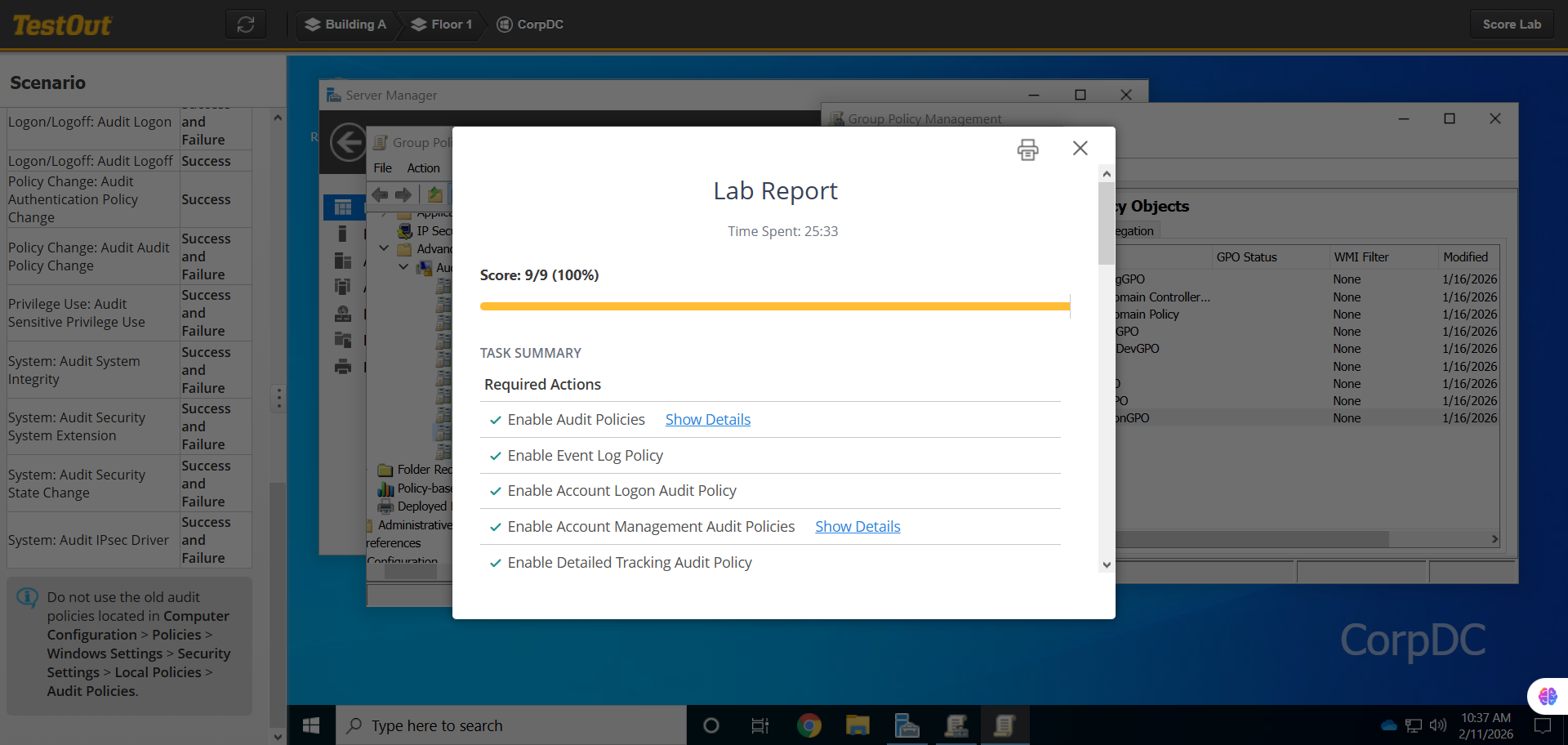Open the File menu in Group Policy editor
This screenshot has width=1568, height=745.
tap(382, 168)
